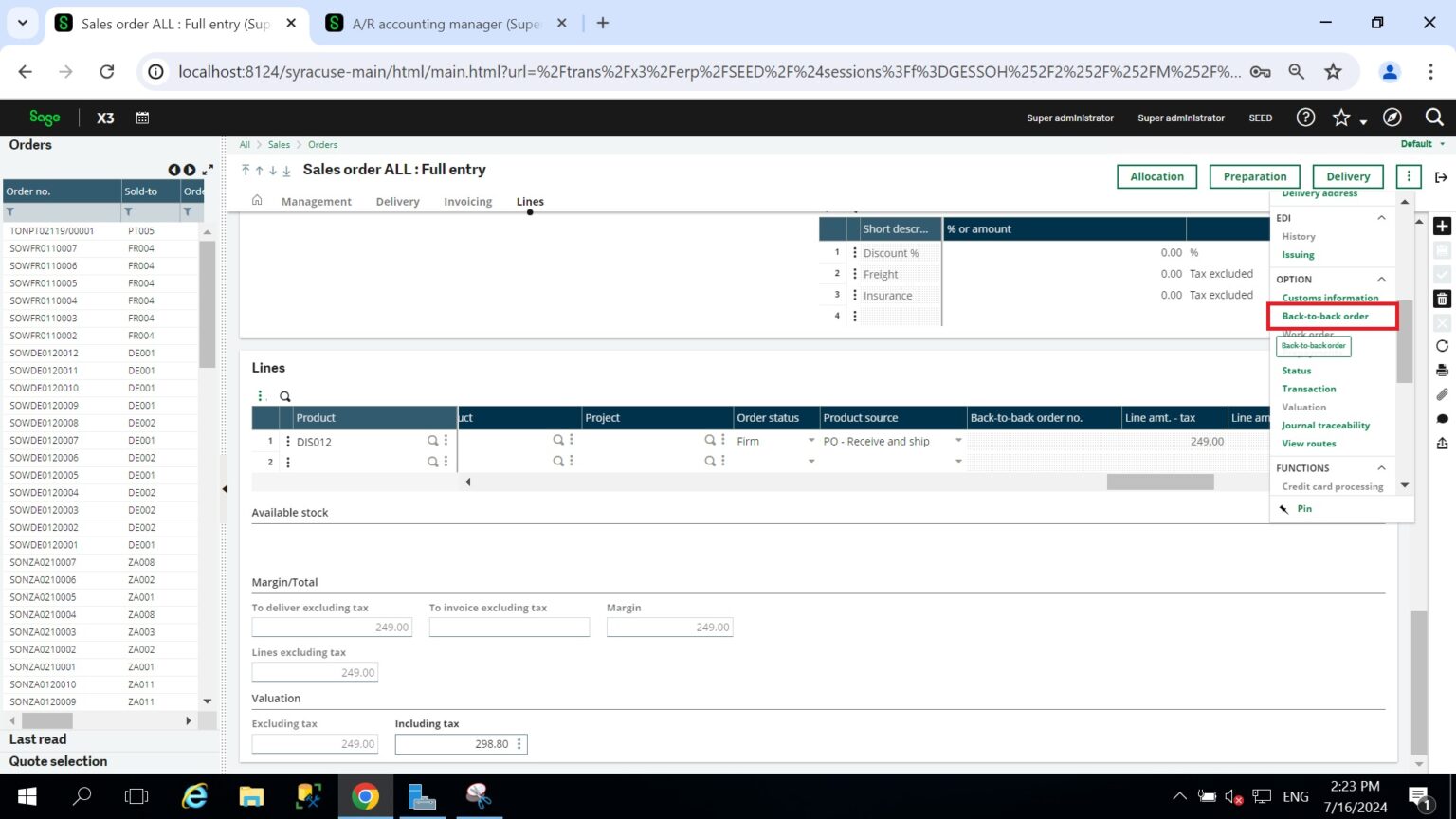Screen dimensions: 1456x819
Task: Click the plus icon to create new order
Action: [x=1442, y=227]
